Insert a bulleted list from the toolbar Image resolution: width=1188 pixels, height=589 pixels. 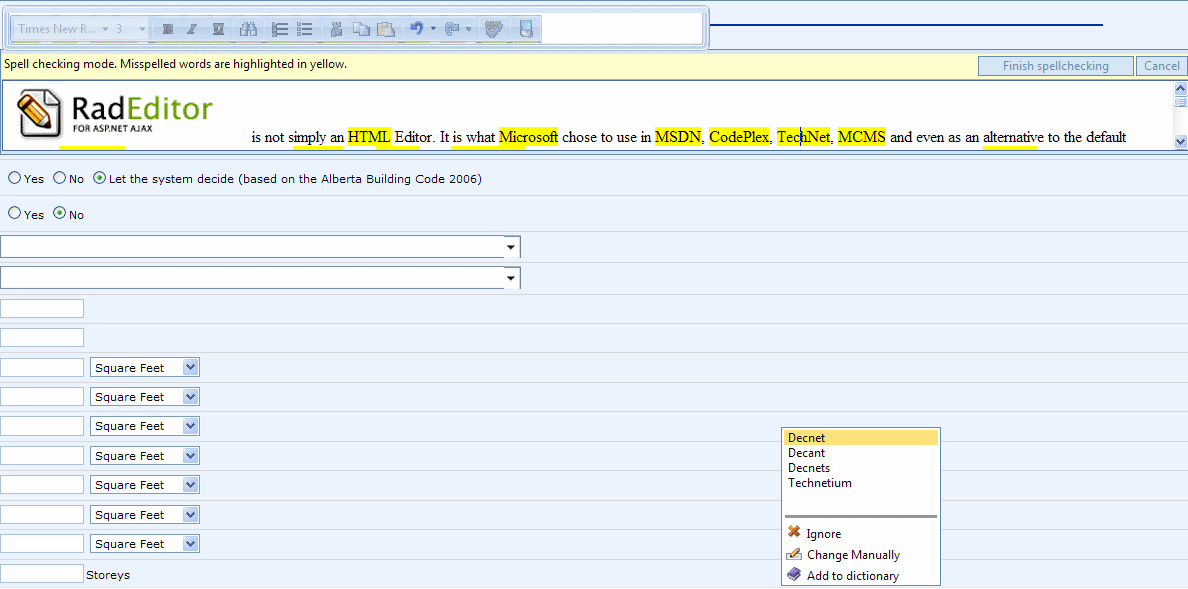tap(305, 29)
